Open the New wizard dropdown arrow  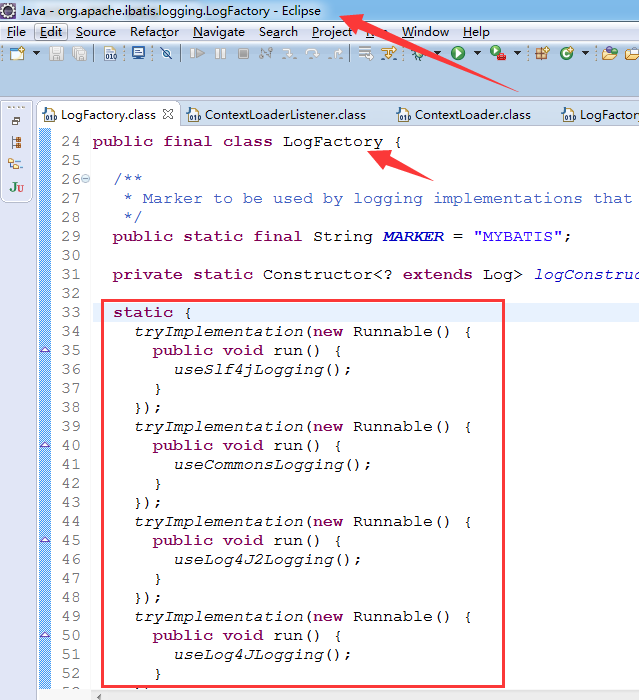[36, 54]
